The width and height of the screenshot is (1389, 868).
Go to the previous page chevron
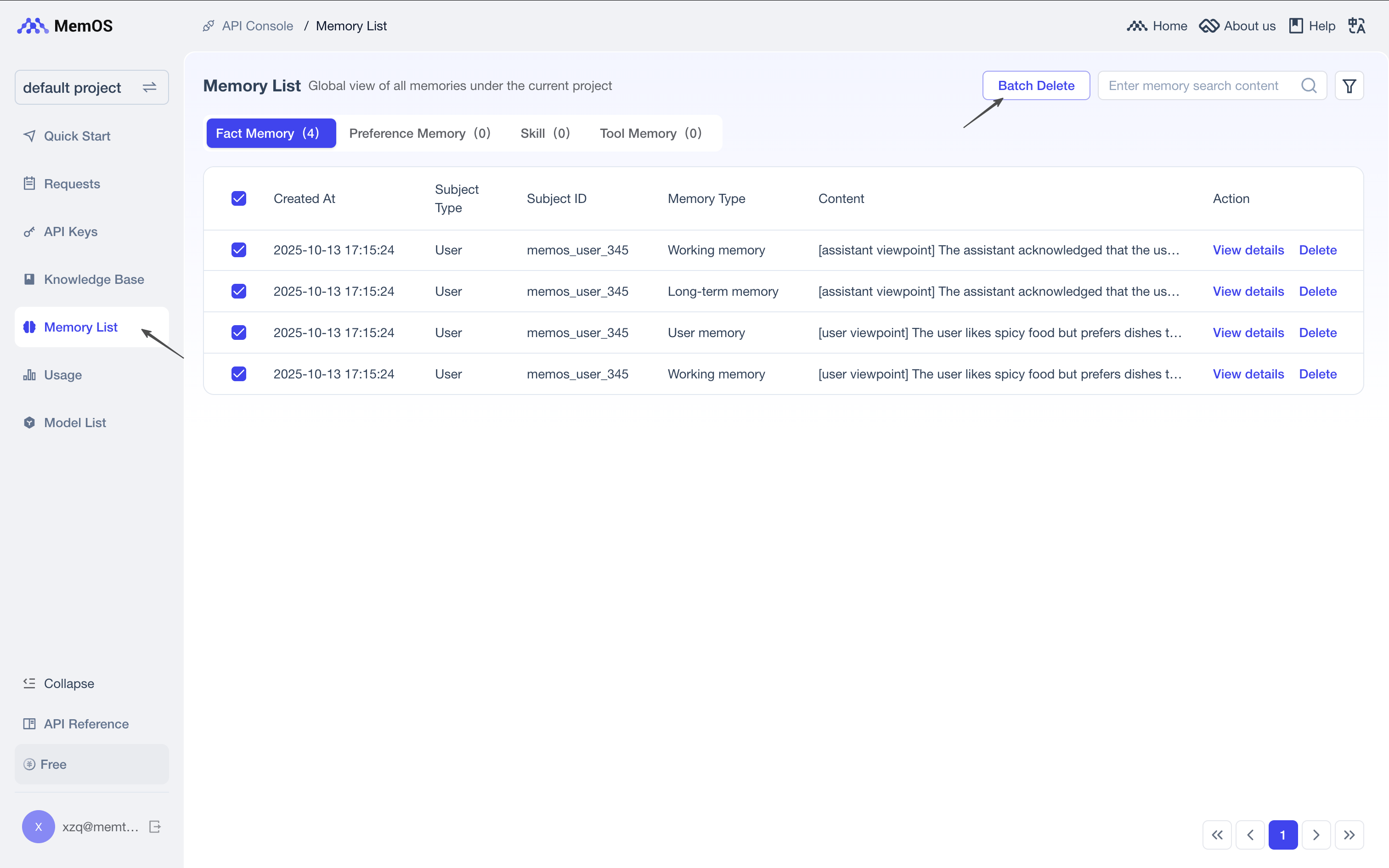[1250, 835]
